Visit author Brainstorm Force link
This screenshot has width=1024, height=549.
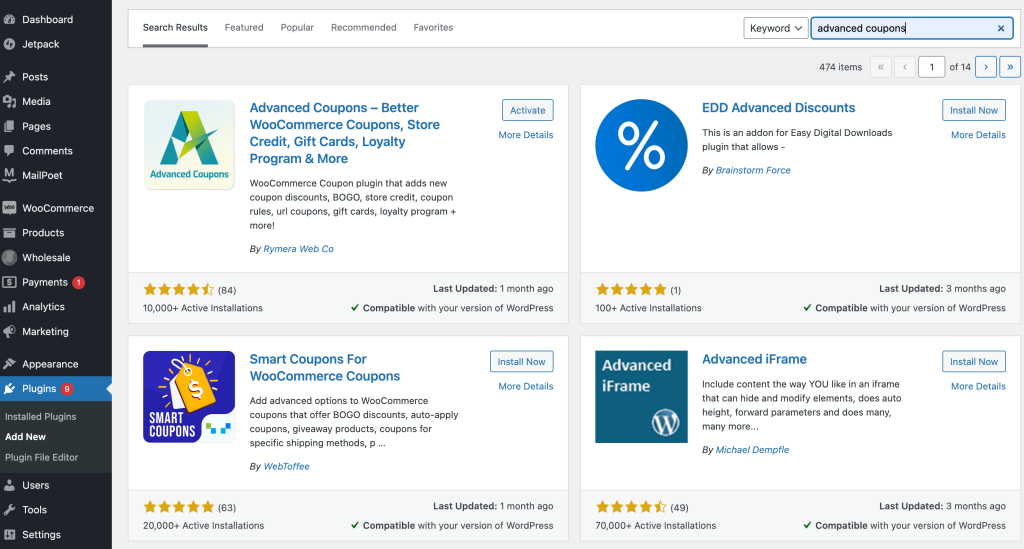point(753,170)
